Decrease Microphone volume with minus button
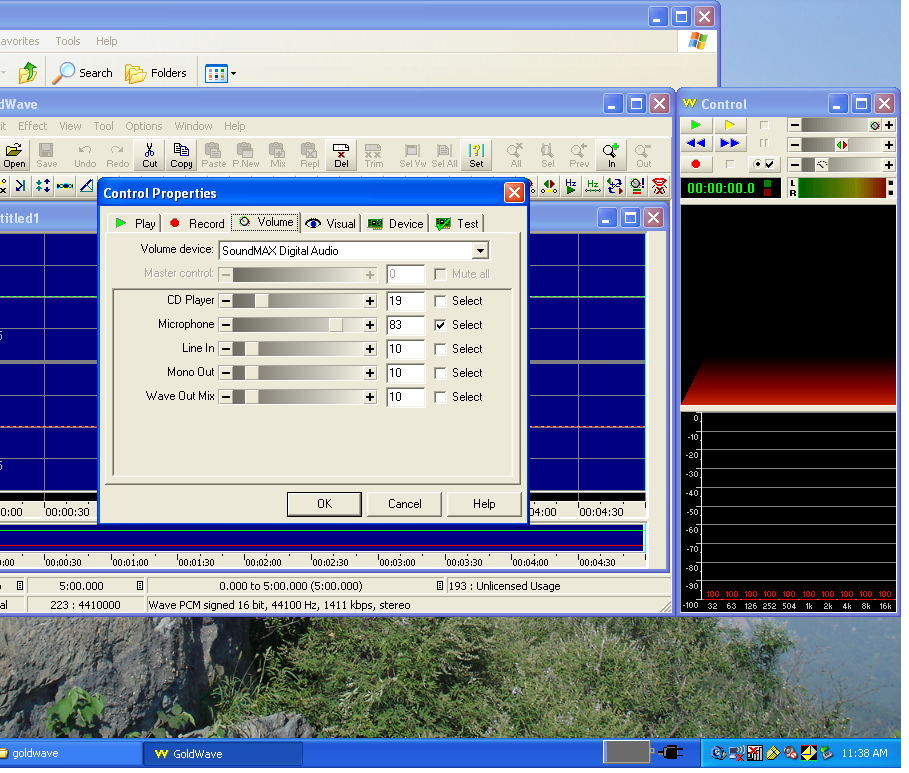909x773 pixels. pos(226,325)
